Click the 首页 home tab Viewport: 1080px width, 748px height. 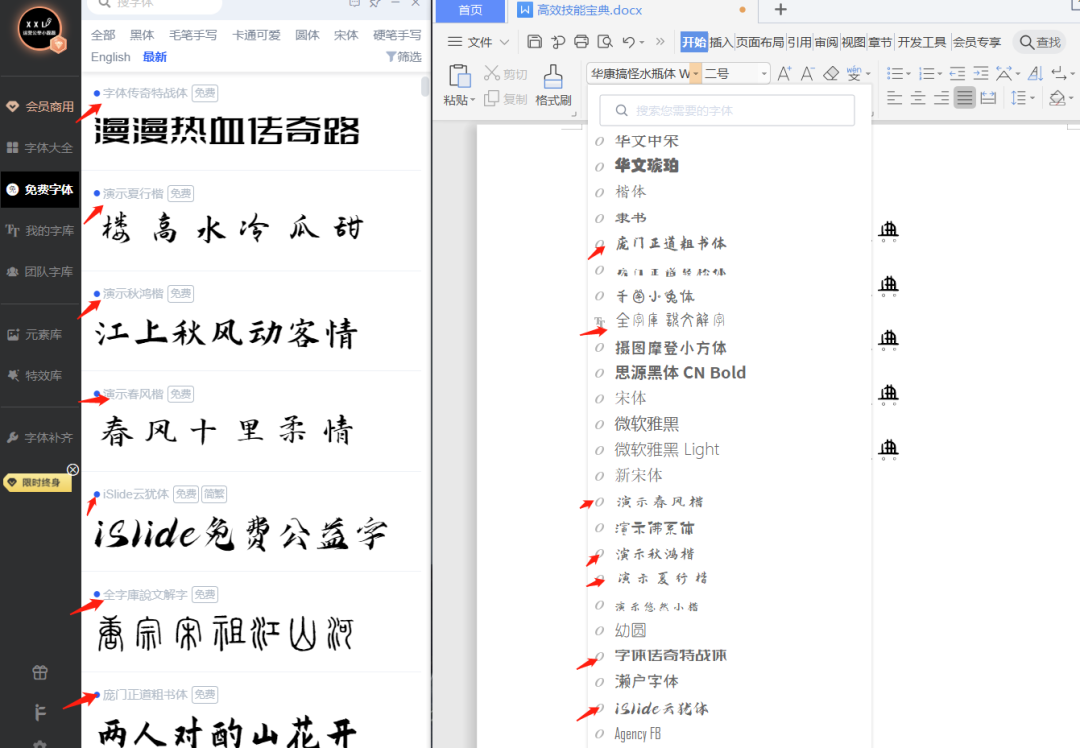coord(470,10)
